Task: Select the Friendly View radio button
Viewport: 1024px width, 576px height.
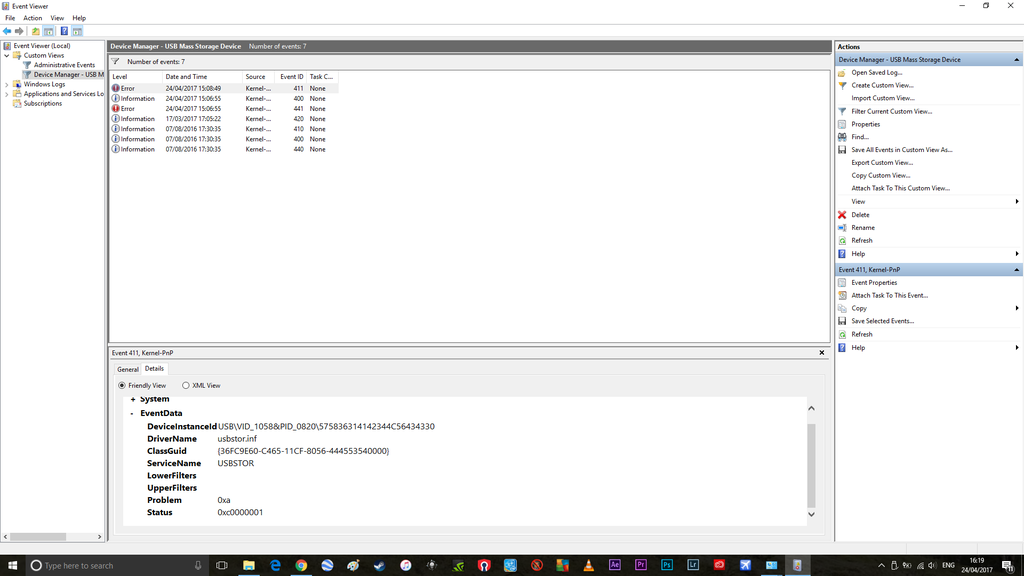Action: 122,386
